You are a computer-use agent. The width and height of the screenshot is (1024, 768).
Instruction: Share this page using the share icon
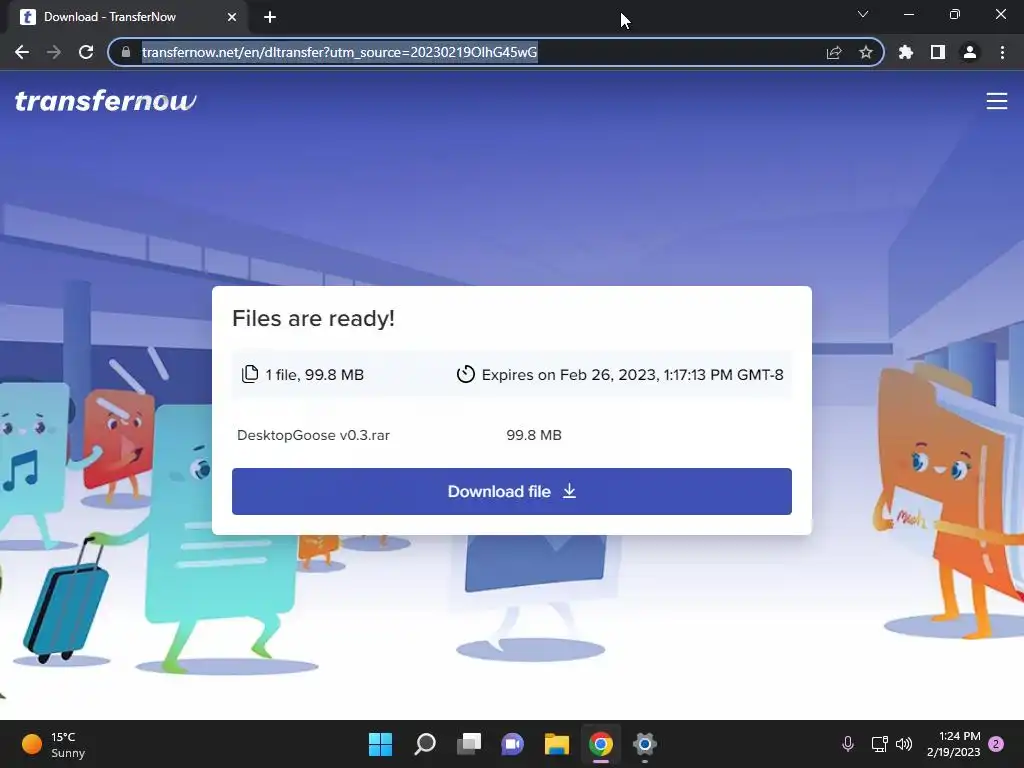click(x=834, y=52)
